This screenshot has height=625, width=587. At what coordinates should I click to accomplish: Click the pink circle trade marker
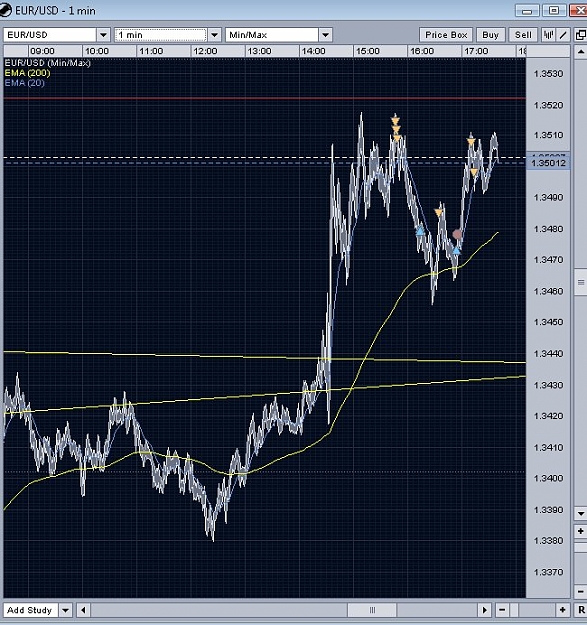457,234
